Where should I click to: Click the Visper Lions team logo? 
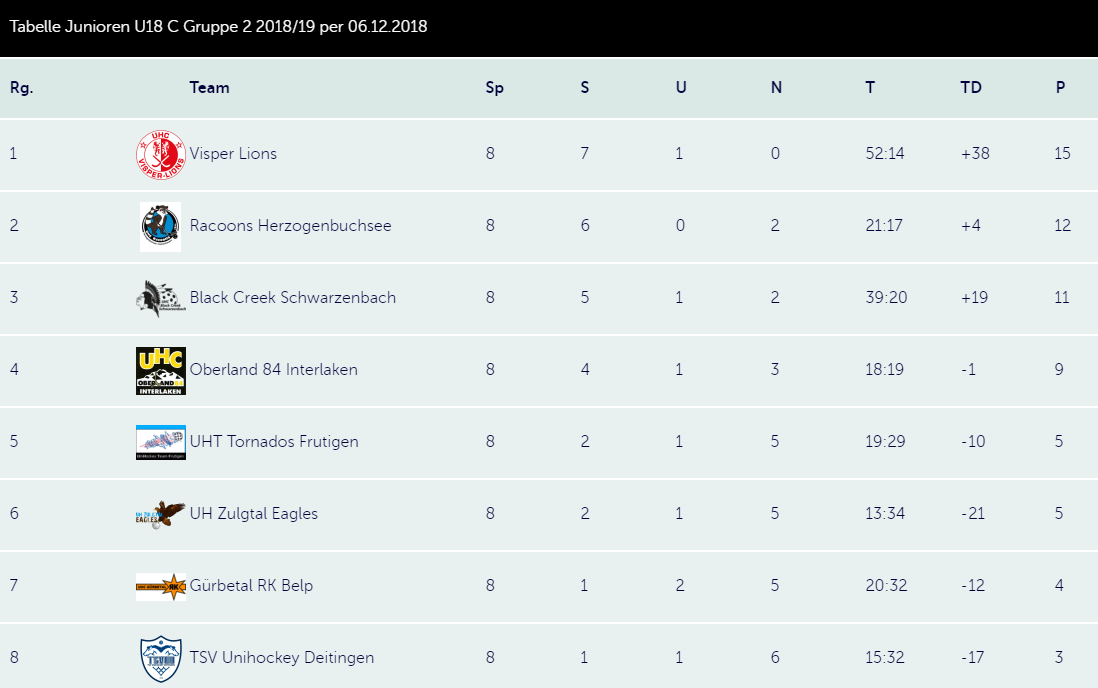[x=161, y=155]
